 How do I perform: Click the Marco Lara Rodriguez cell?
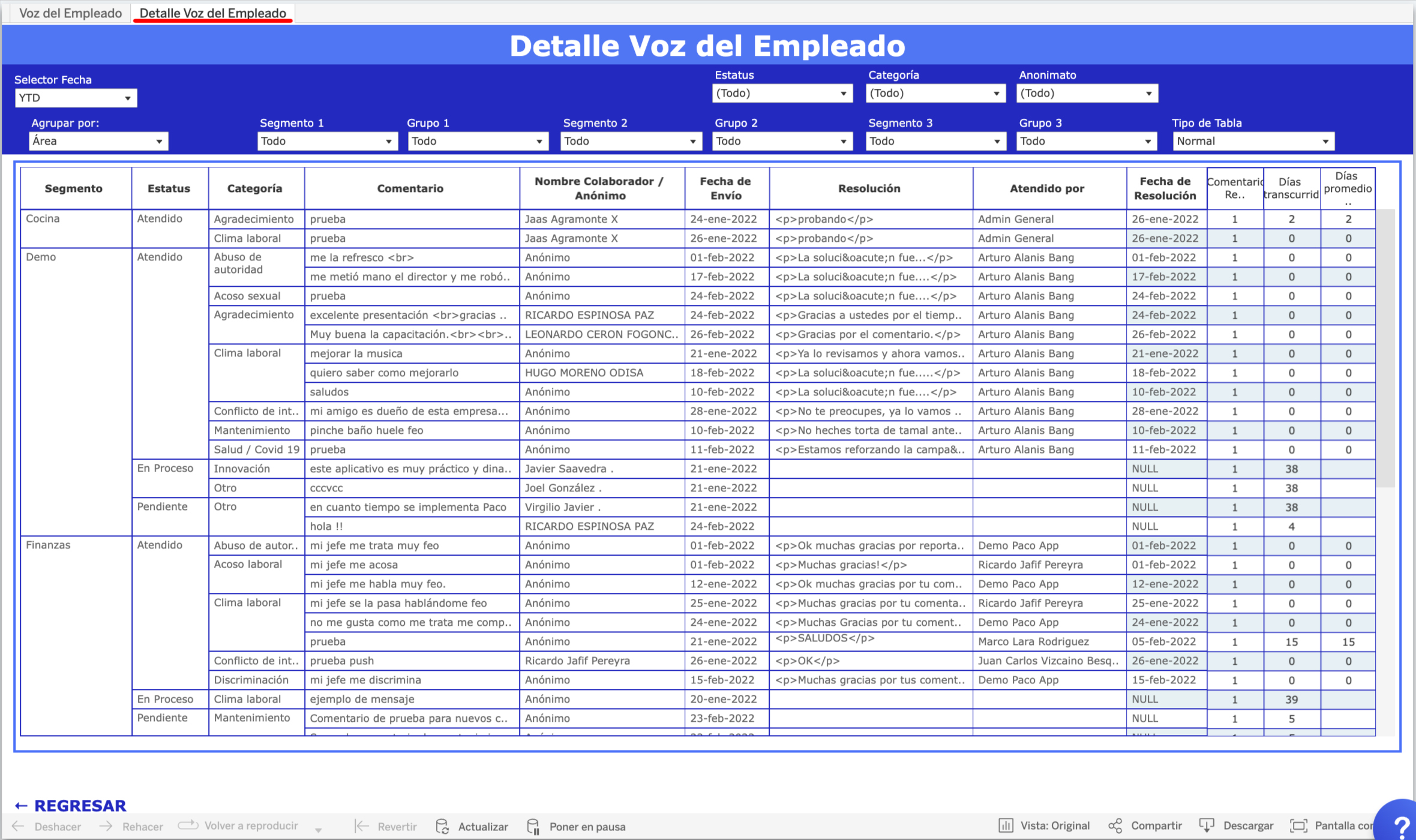pyautogui.click(x=1049, y=641)
